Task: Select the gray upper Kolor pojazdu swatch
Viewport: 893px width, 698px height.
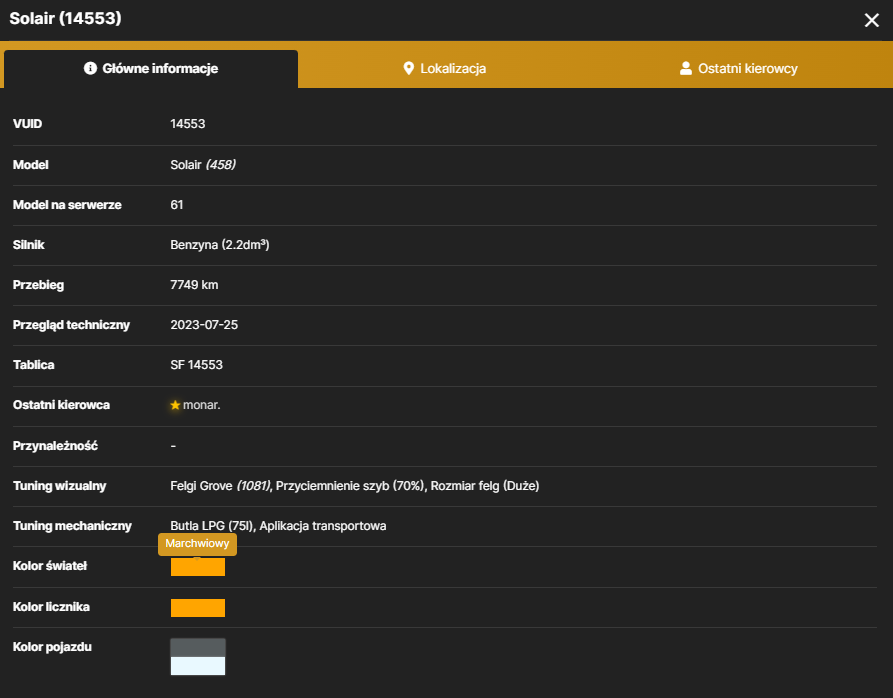Action: click(x=198, y=648)
